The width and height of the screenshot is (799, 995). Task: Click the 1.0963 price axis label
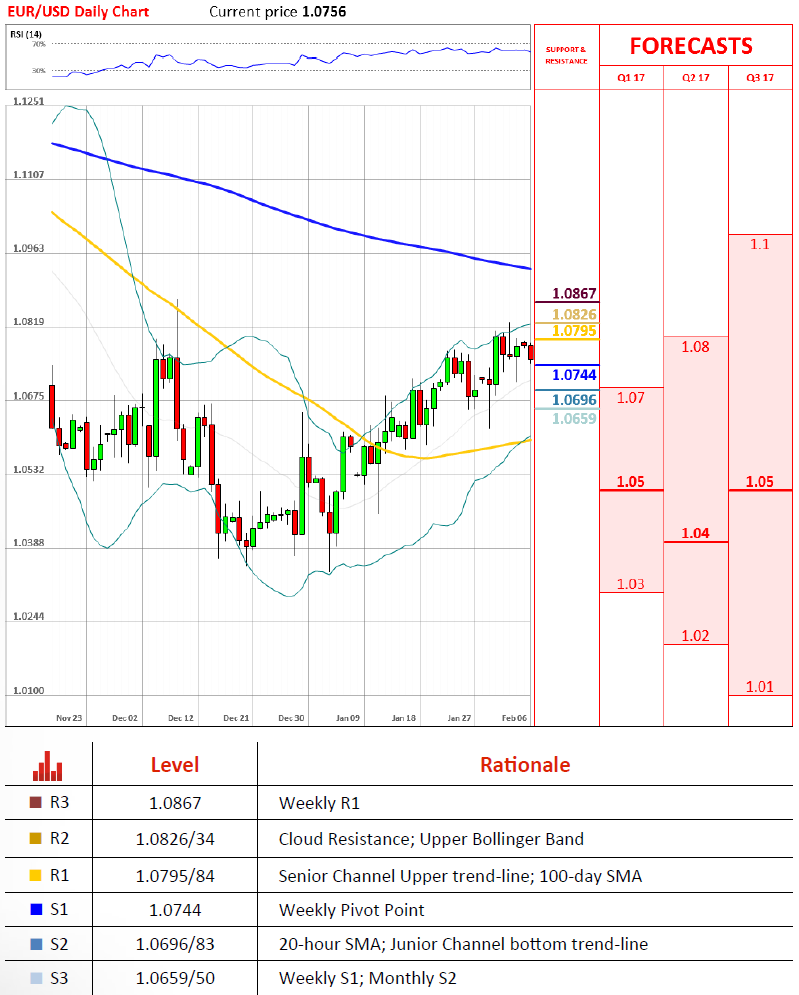29,248
